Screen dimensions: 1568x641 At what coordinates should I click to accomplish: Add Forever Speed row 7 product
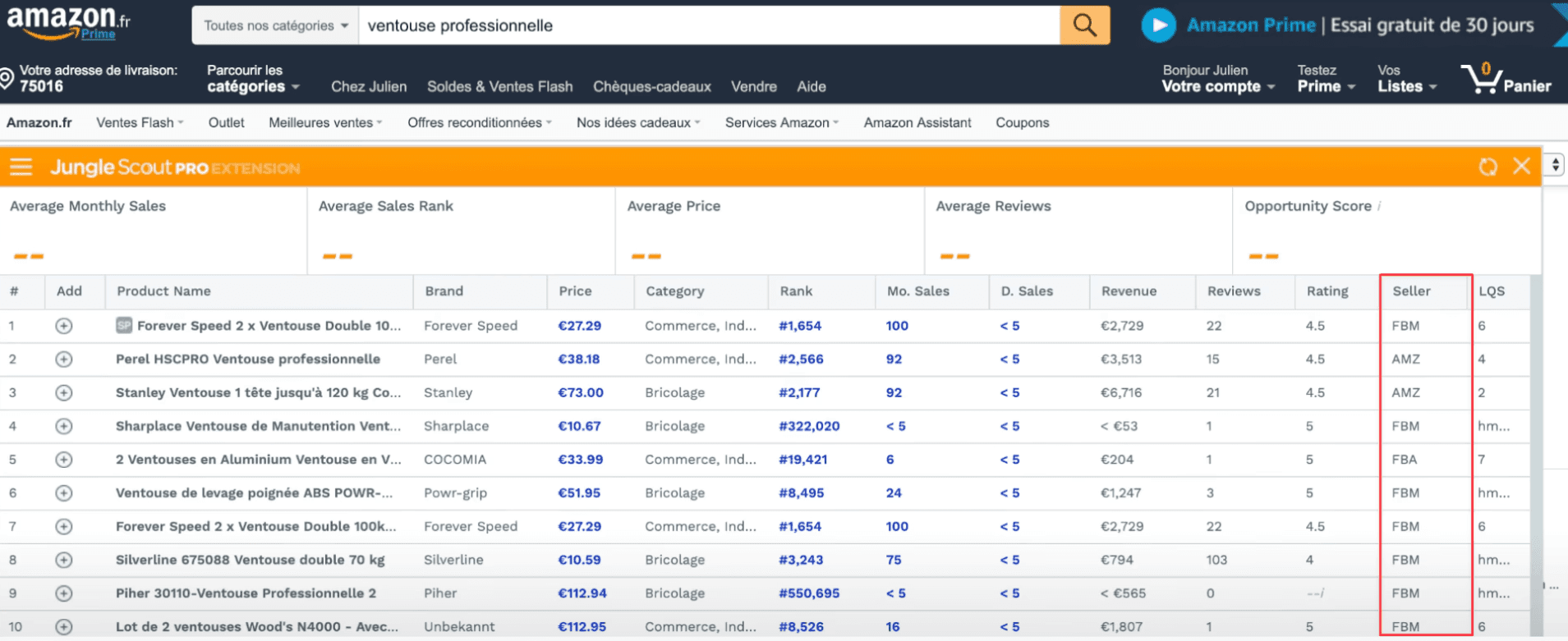point(64,527)
